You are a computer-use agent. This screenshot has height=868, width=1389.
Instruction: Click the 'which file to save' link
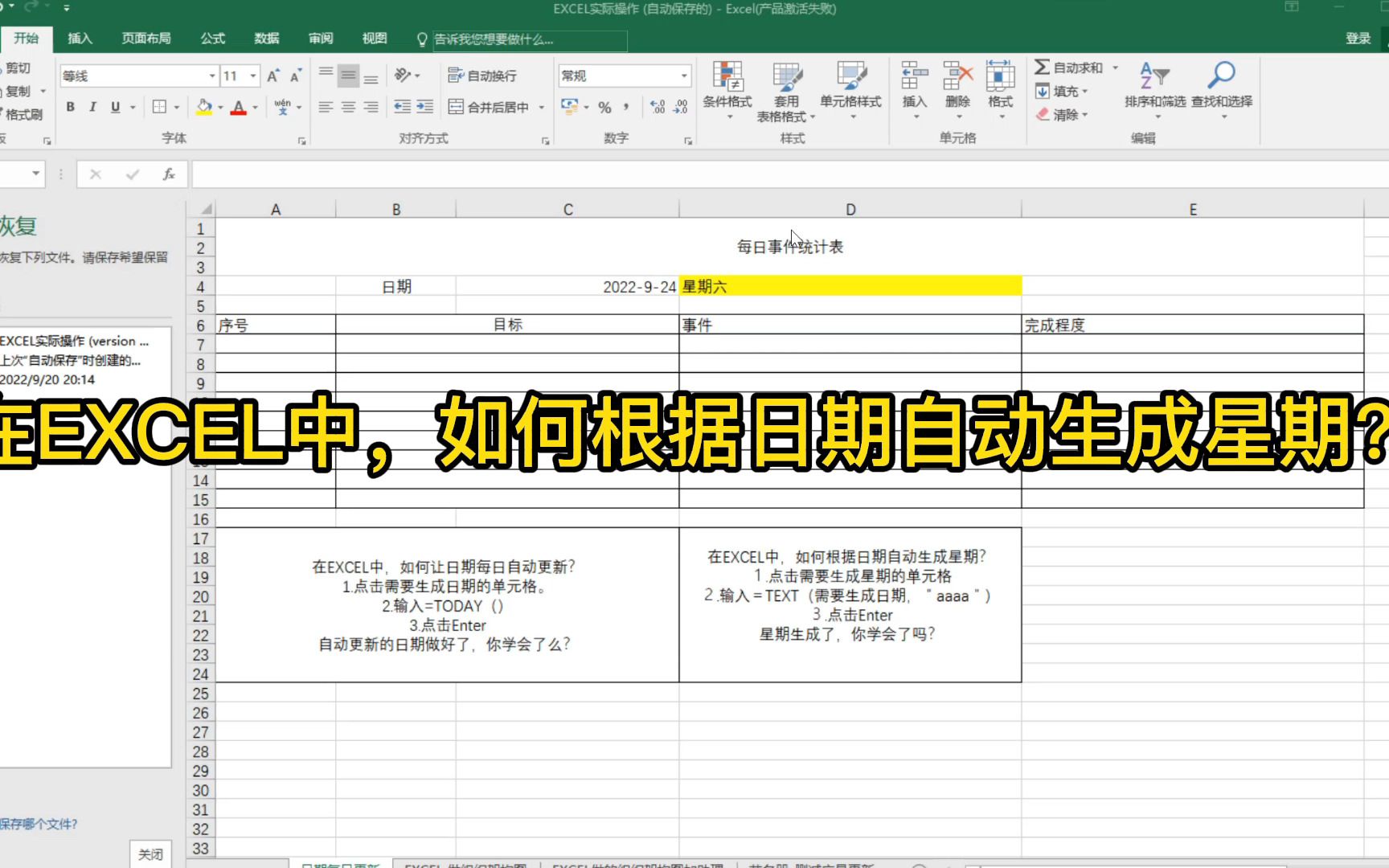39,824
